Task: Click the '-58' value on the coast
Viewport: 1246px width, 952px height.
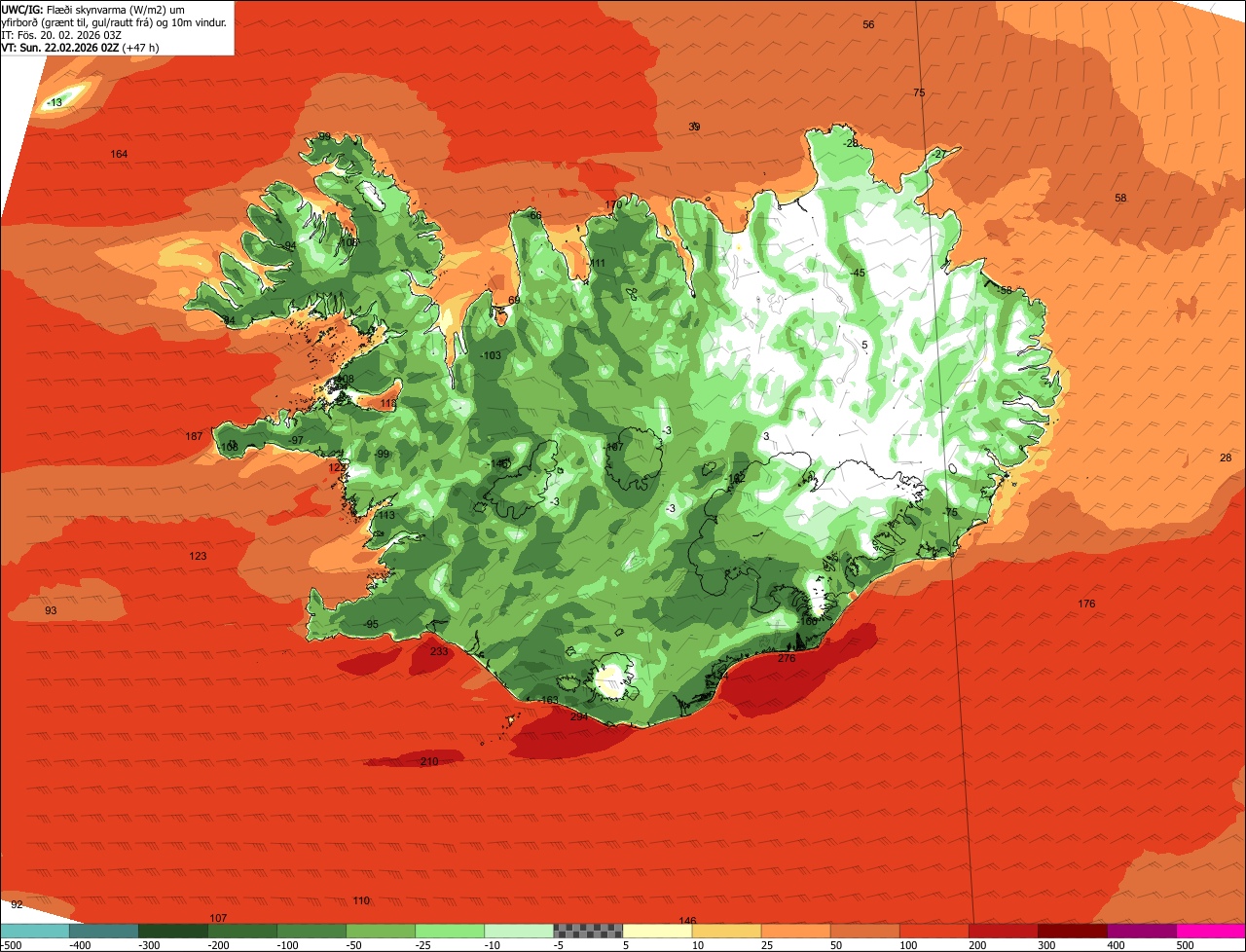Action: click(1005, 290)
